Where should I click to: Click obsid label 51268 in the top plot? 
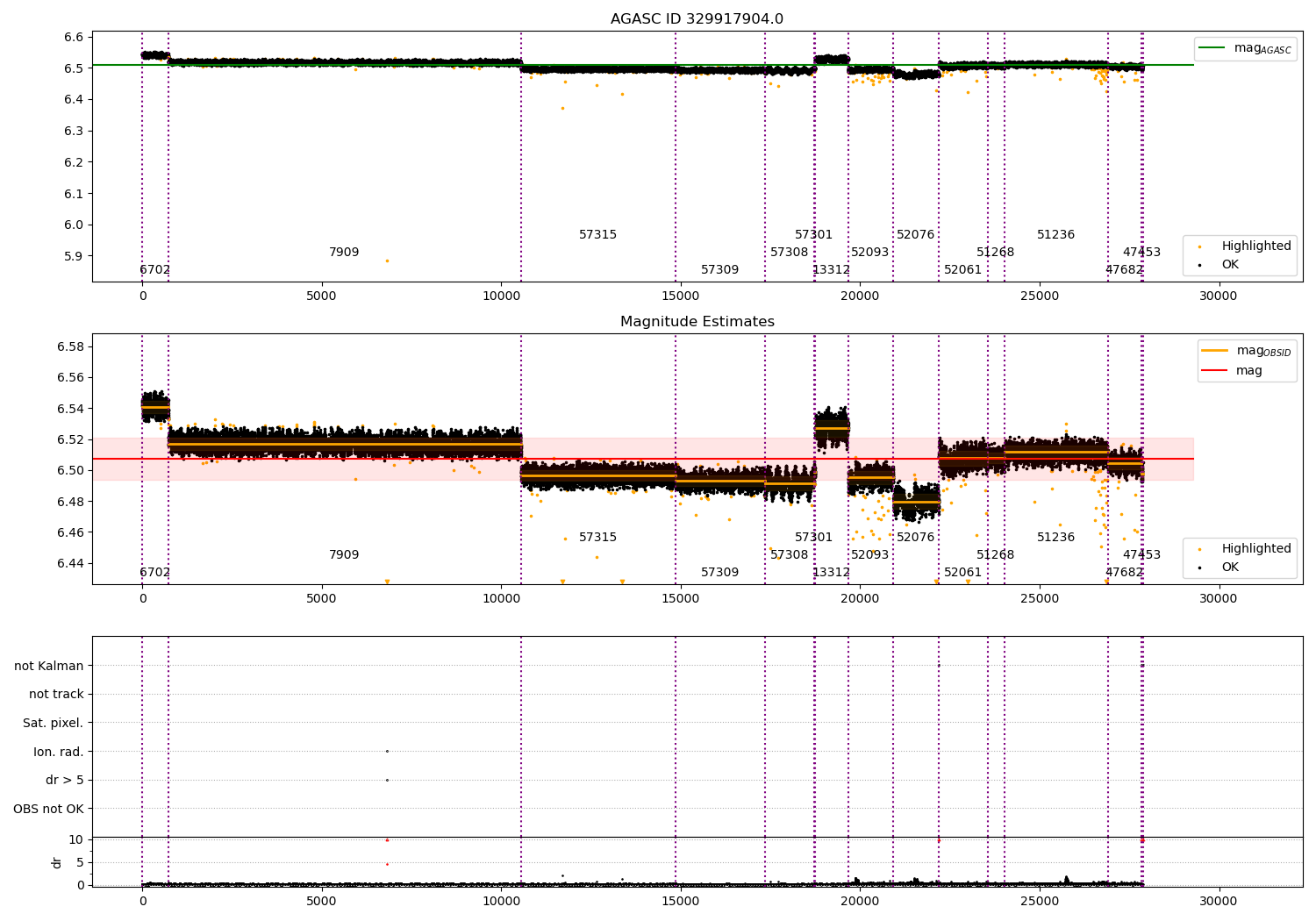995,253
